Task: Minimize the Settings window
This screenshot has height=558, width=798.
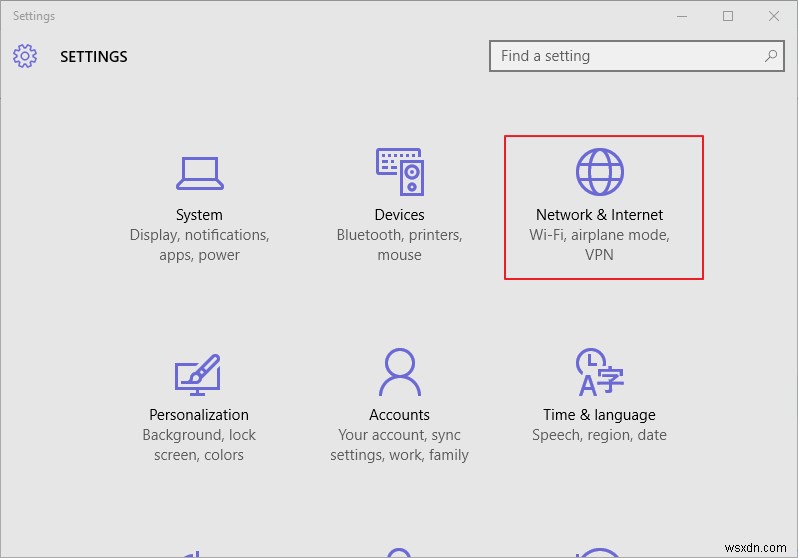Action: pos(682,16)
